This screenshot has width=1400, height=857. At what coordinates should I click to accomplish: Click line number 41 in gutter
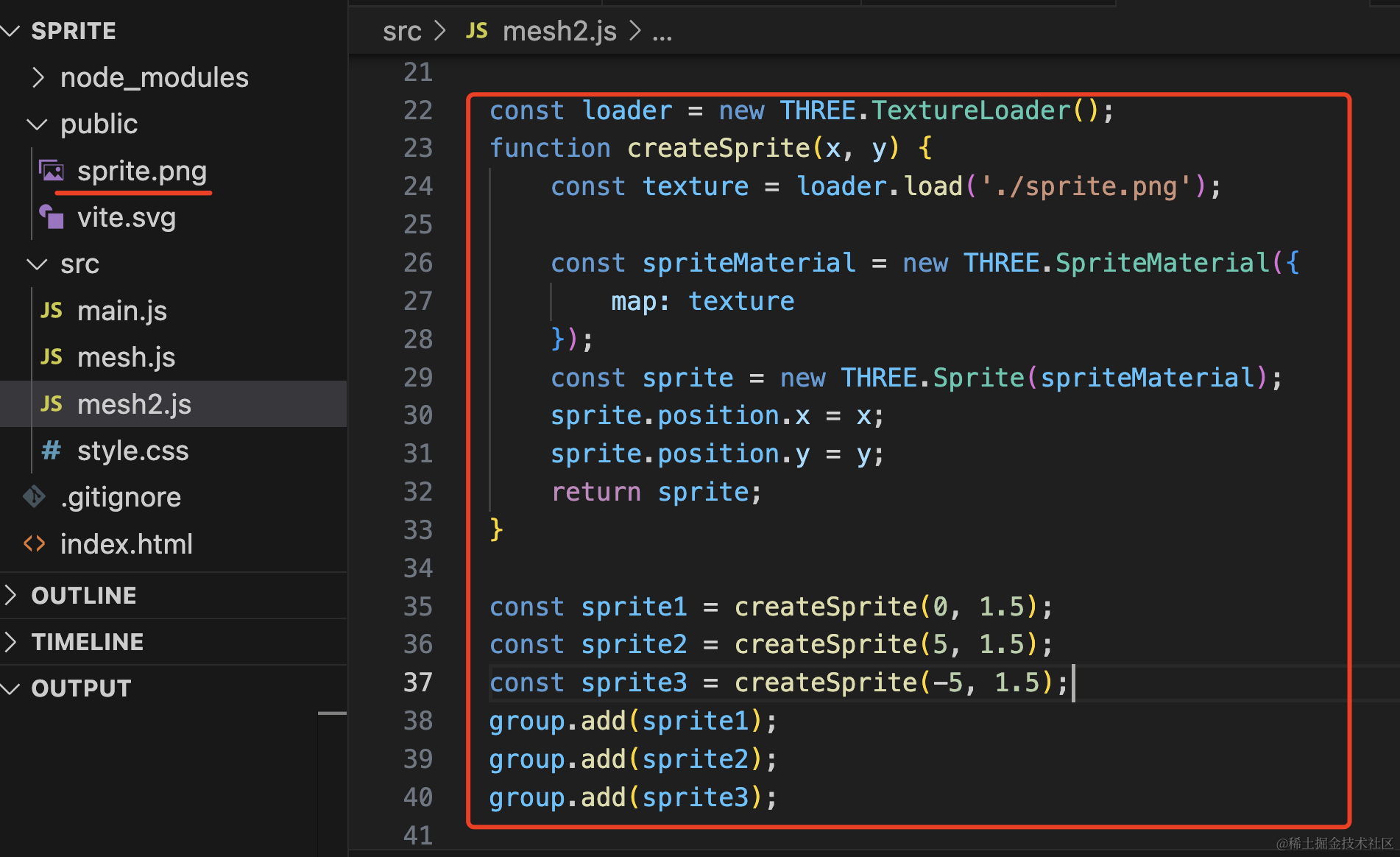pos(418,835)
